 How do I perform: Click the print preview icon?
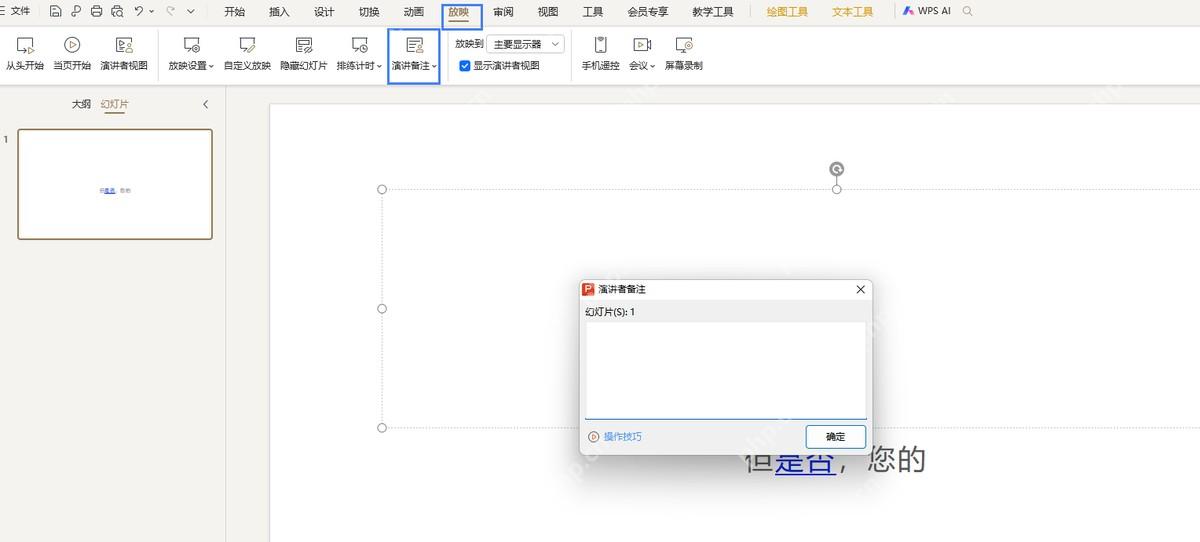pos(118,12)
